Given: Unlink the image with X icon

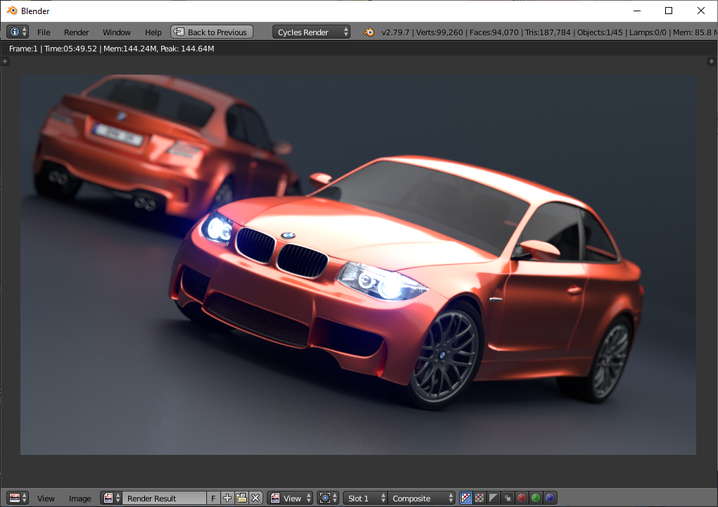Looking at the screenshot, I should coord(256,498).
